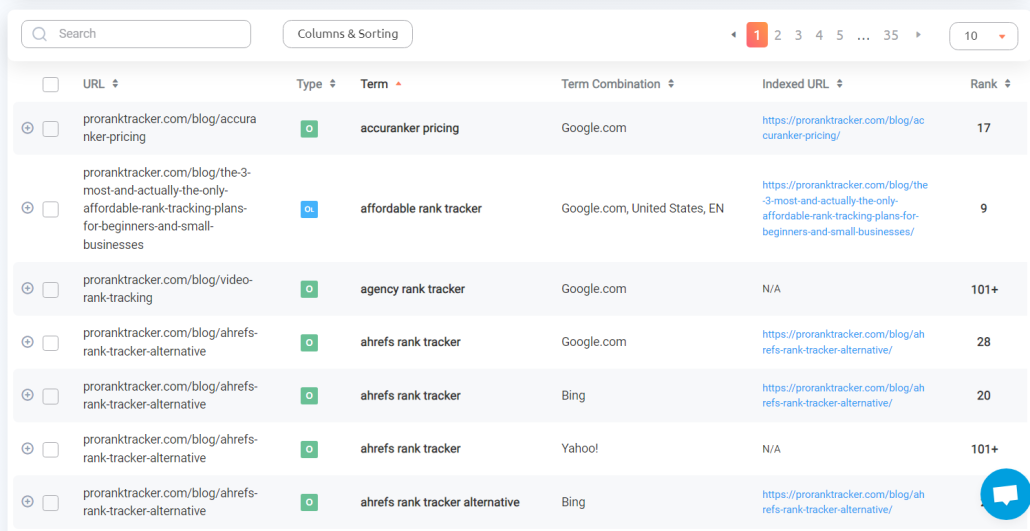
Task: Expand the ahrefs rank tracker Bing row
Action: point(27,394)
